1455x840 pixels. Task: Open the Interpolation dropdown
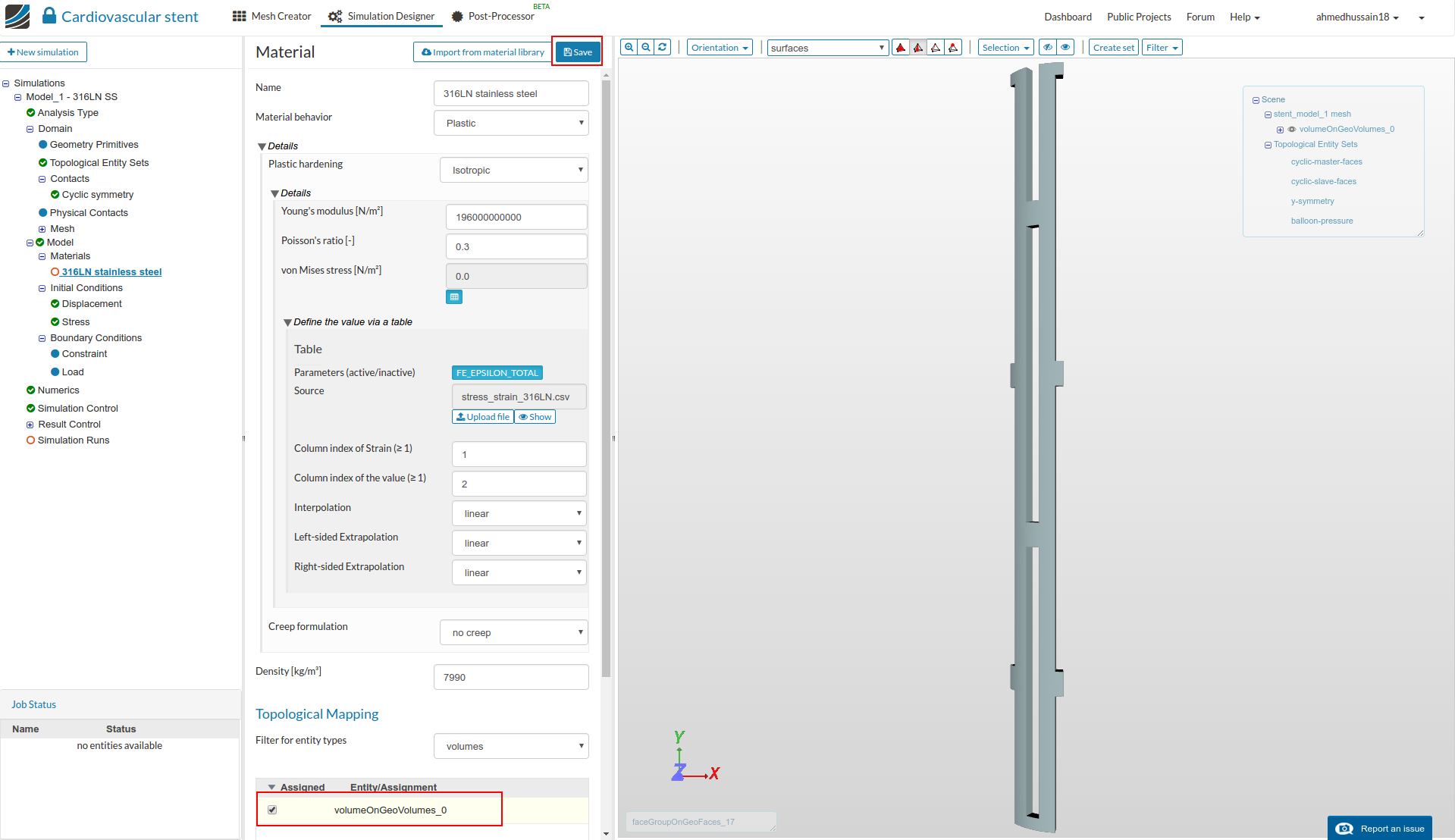519,513
